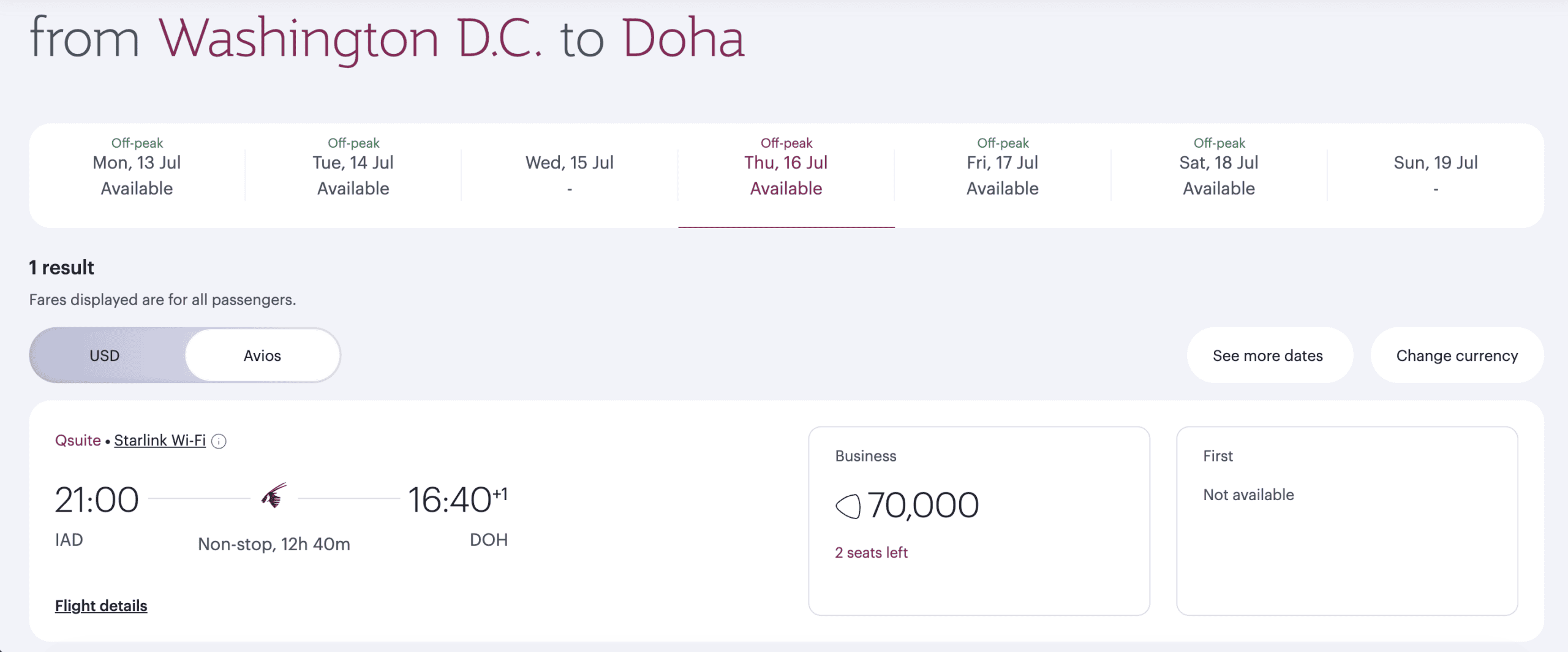Toggle the currency selector to Avios view
Image resolution: width=1568 pixels, height=652 pixels.
262,355
